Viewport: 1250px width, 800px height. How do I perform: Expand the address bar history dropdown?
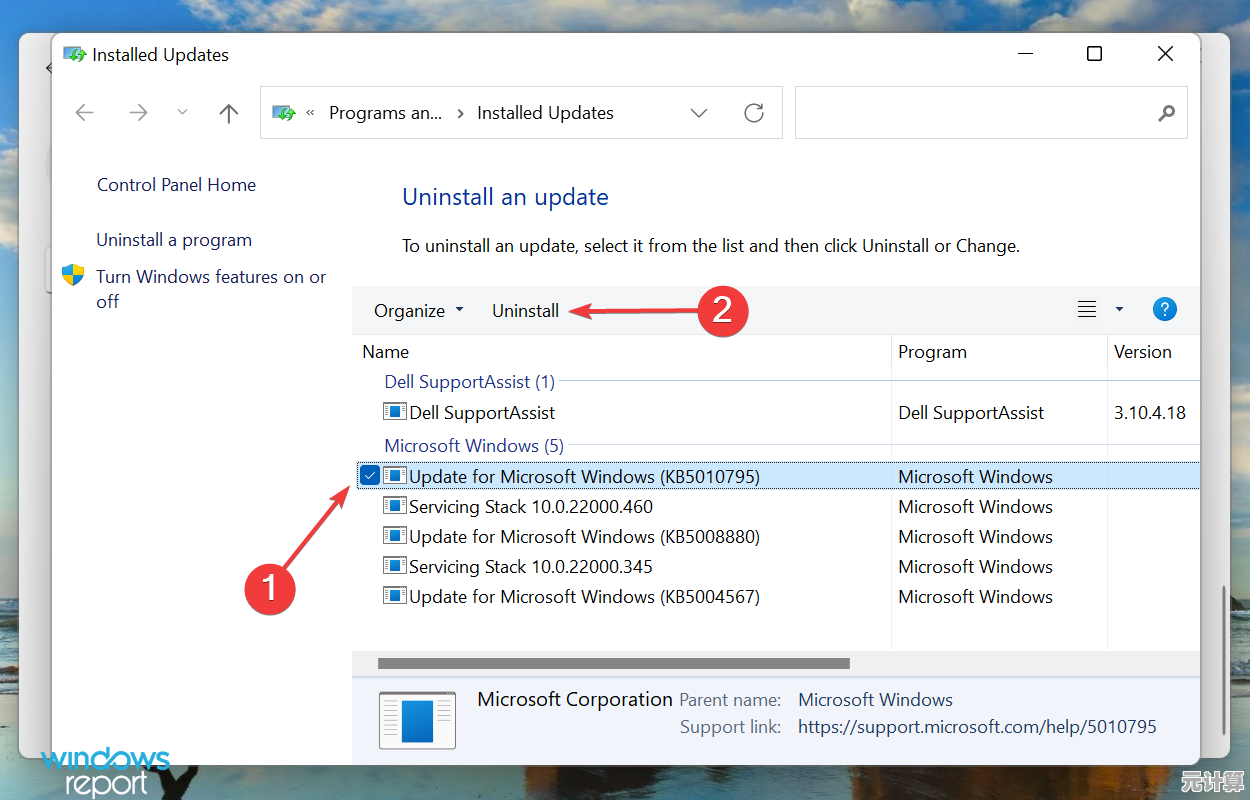699,113
